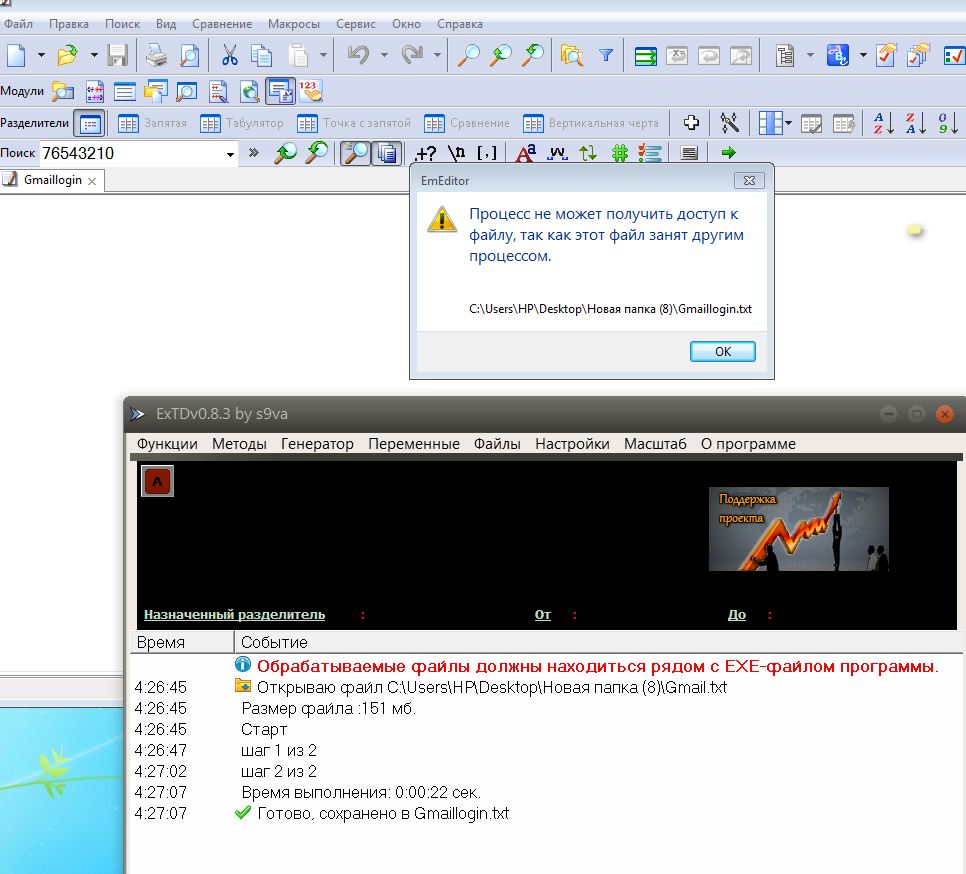
Task: Click the Print icon in toolbar
Action: [157, 55]
